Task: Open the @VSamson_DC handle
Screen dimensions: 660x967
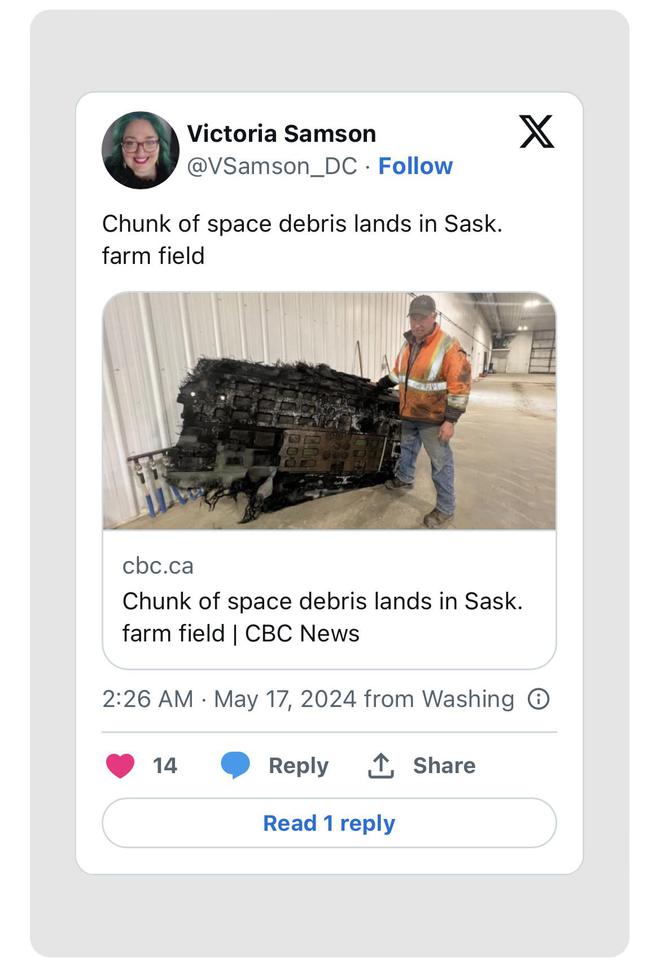Action: (x=272, y=166)
